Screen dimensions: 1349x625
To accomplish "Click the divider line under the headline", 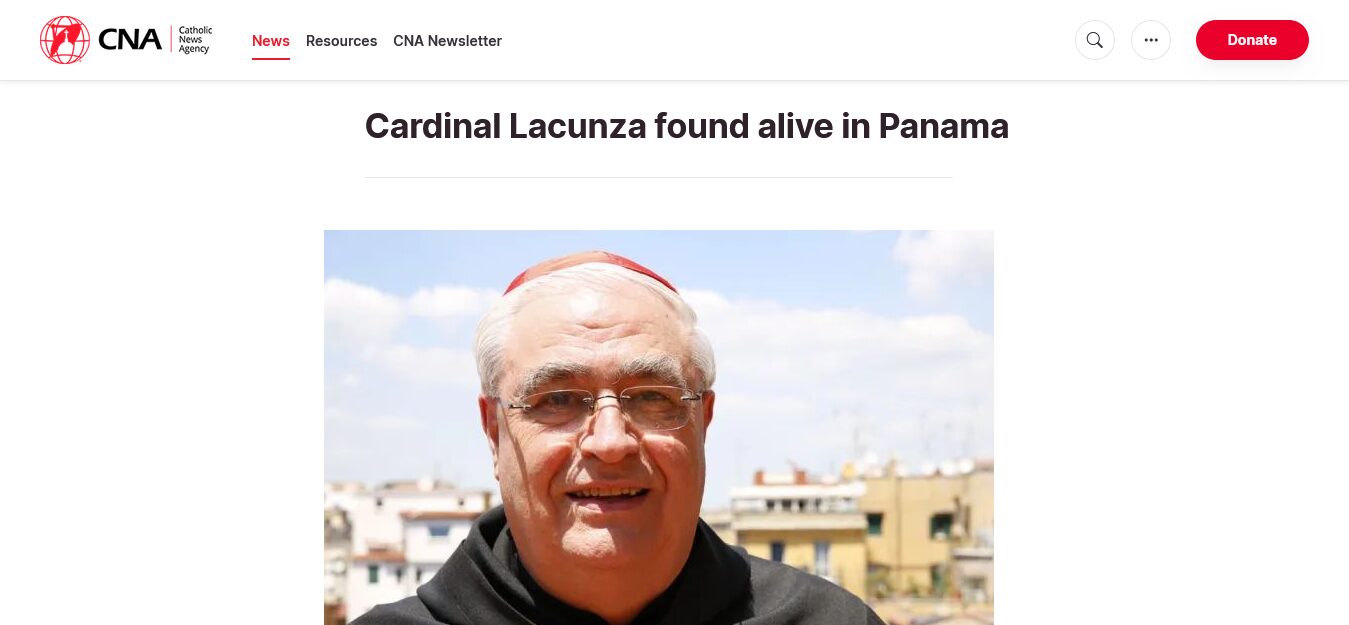I will pos(659,177).
